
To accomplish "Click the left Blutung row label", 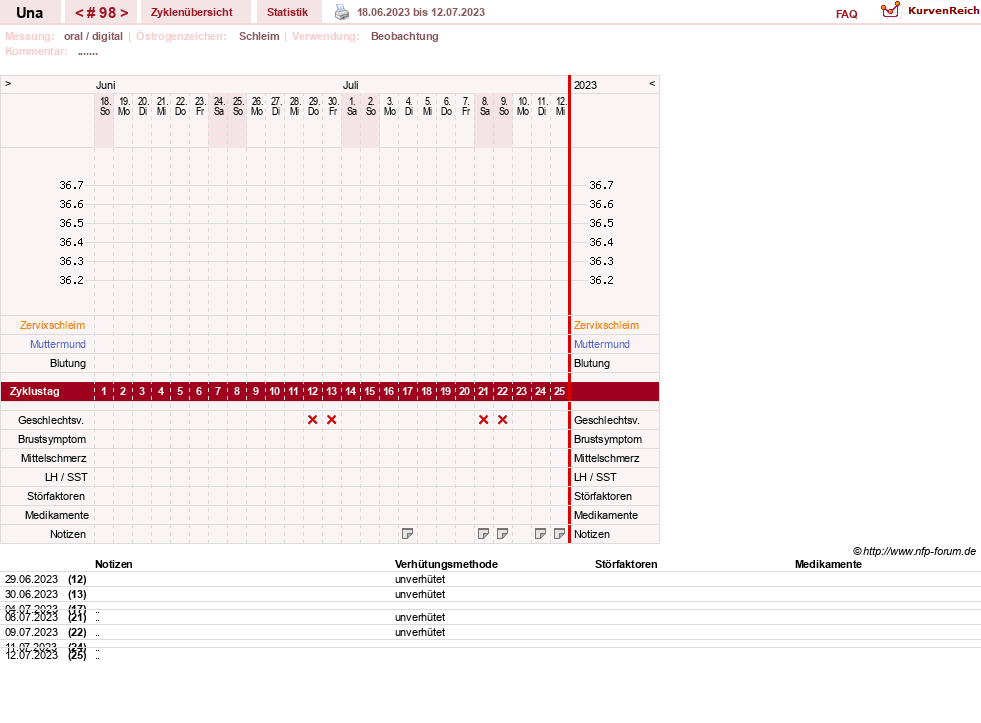I will tap(68, 363).
